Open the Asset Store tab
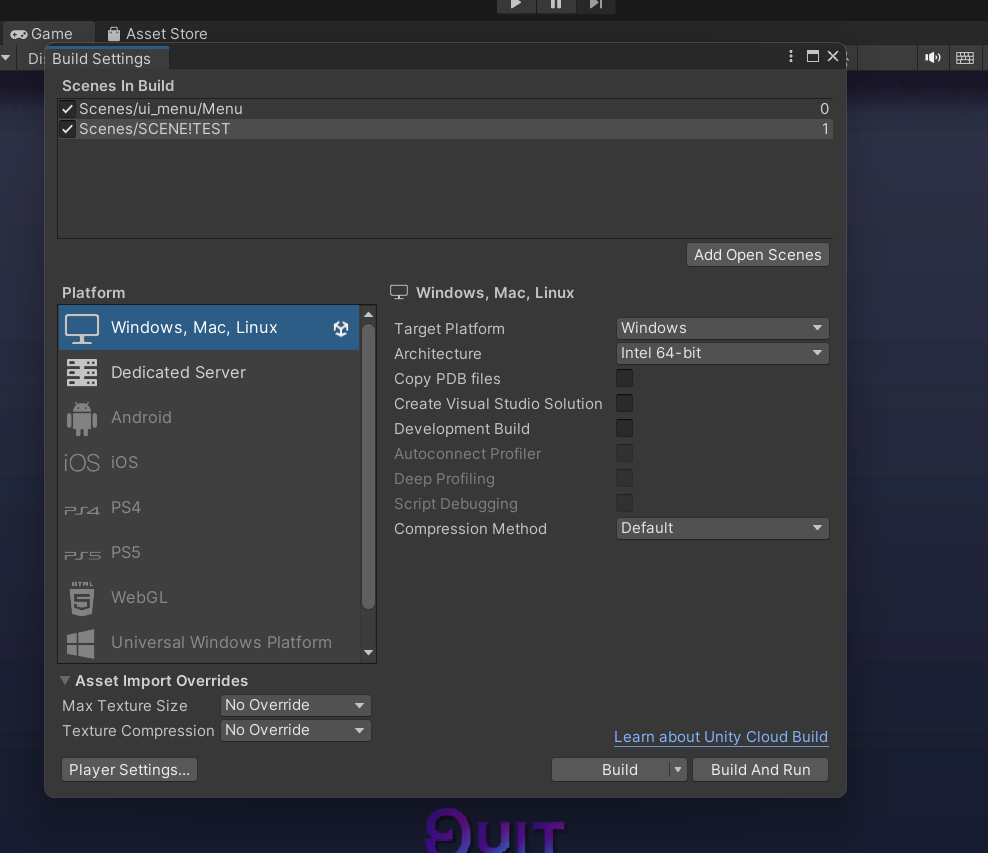The image size is (988, 853). [158, 33]
